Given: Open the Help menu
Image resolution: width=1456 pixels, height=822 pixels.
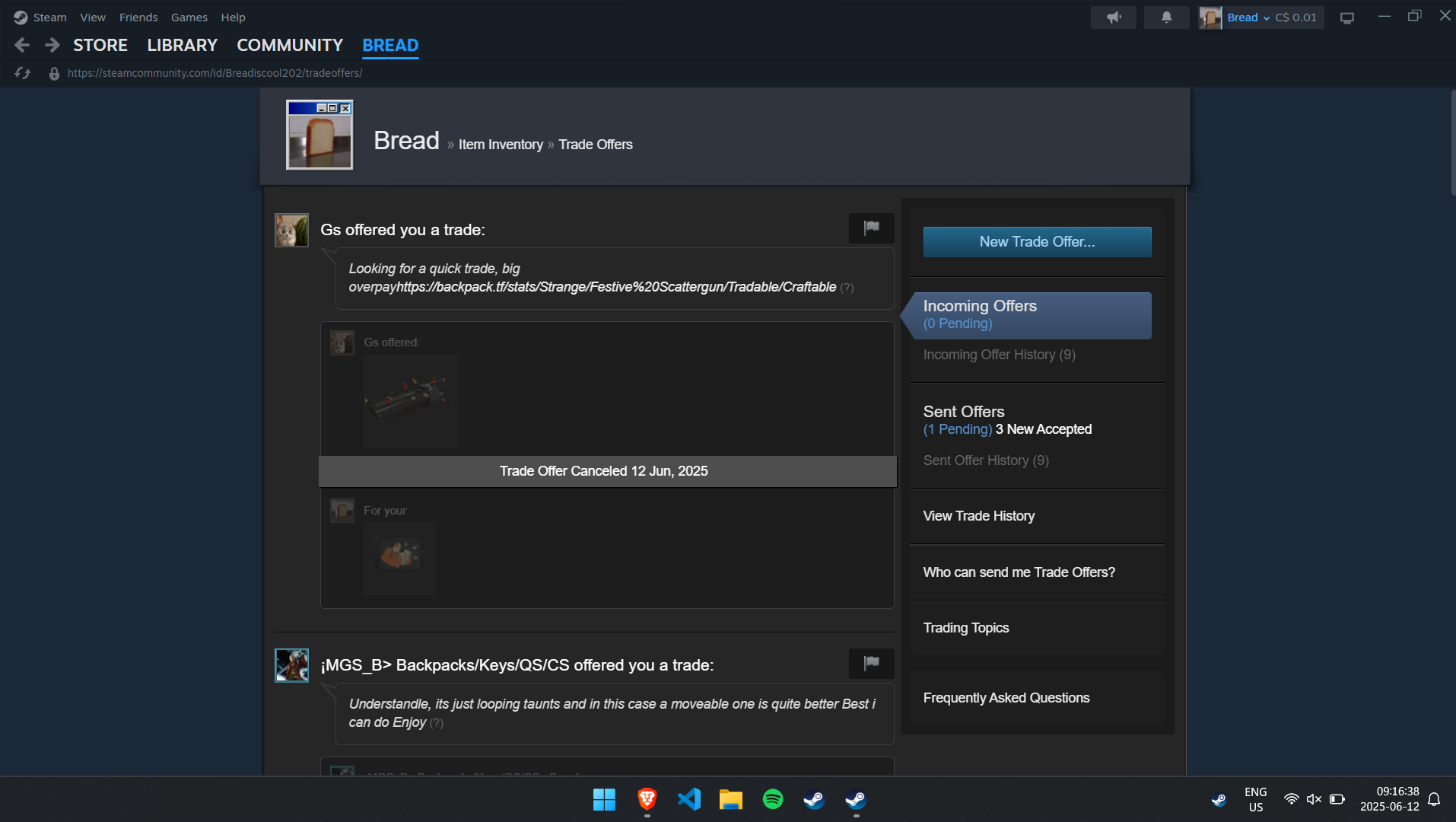Looking at the screenshot, I should pyautogui.click(x=233, y=17).
